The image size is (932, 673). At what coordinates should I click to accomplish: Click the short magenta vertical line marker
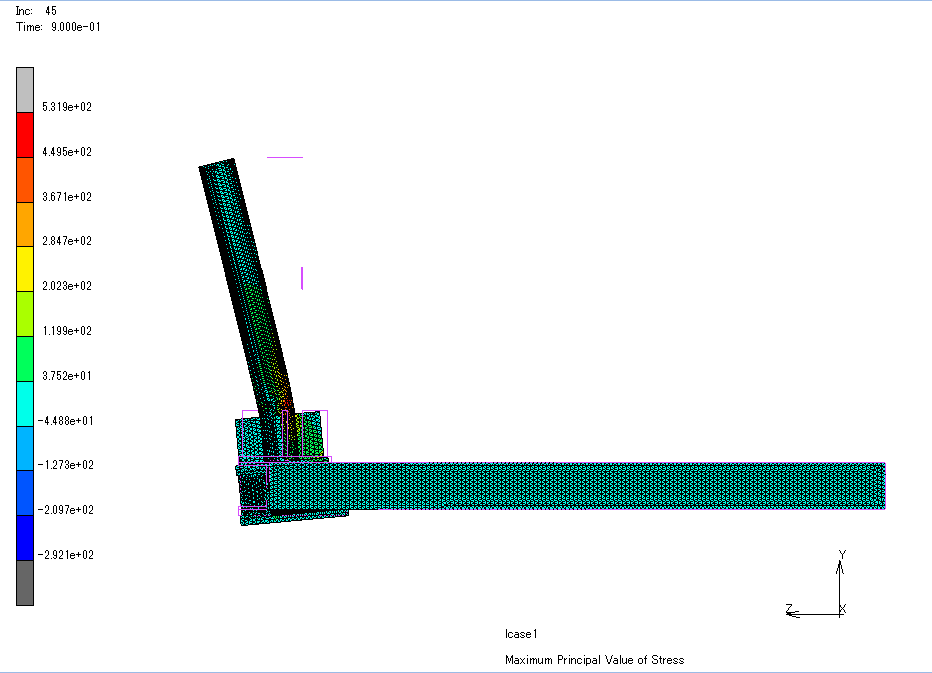[302, 278]
